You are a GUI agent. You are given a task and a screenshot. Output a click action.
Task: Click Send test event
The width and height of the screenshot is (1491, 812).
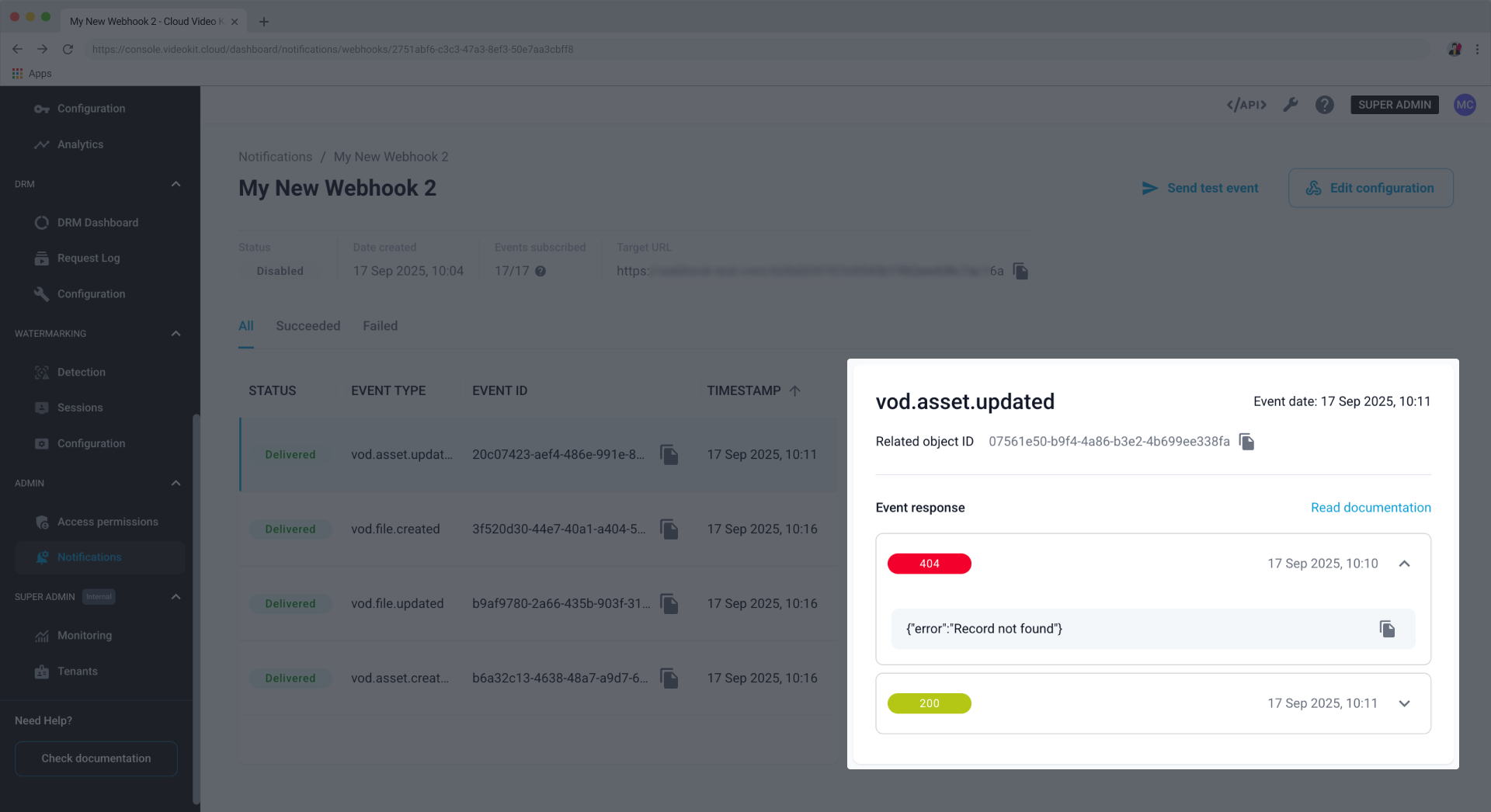tap(1200, 188)
